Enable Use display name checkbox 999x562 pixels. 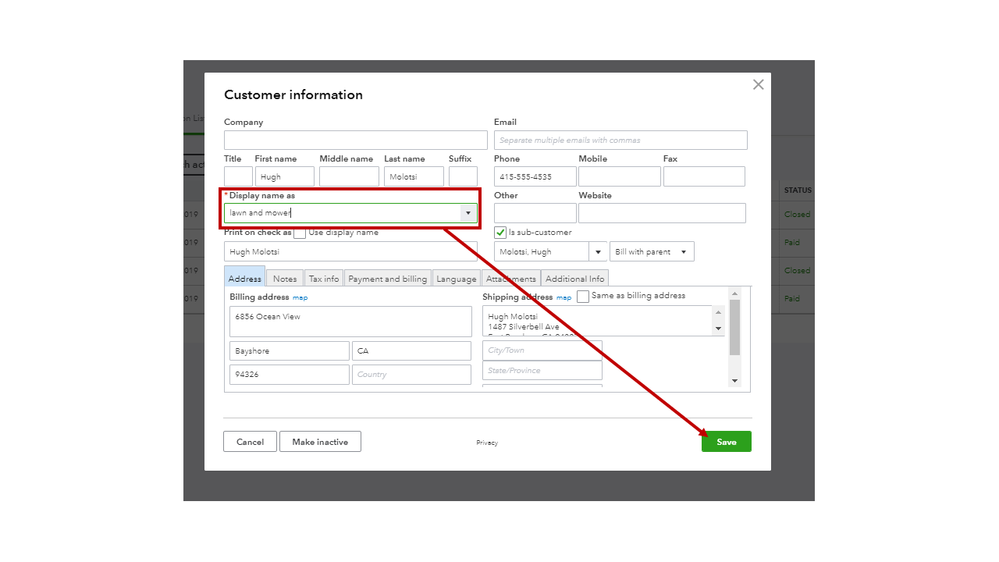299,233
